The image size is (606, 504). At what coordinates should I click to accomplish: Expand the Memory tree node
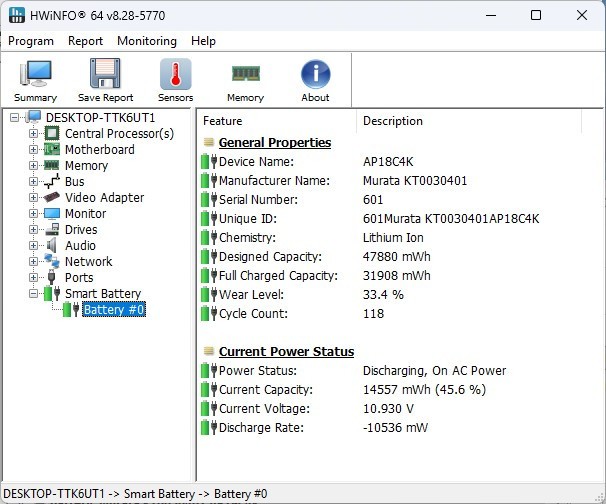[x=34, y=165]
